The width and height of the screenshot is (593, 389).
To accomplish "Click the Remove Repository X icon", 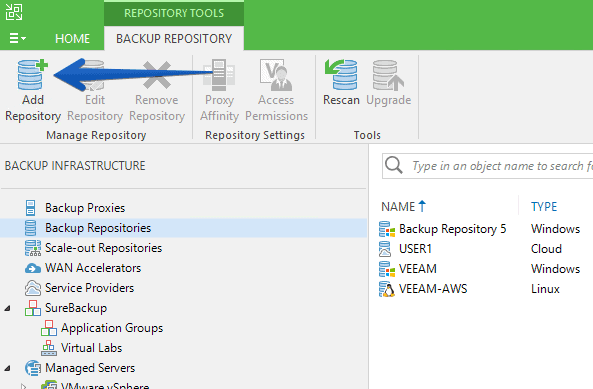I will point(157,75).
